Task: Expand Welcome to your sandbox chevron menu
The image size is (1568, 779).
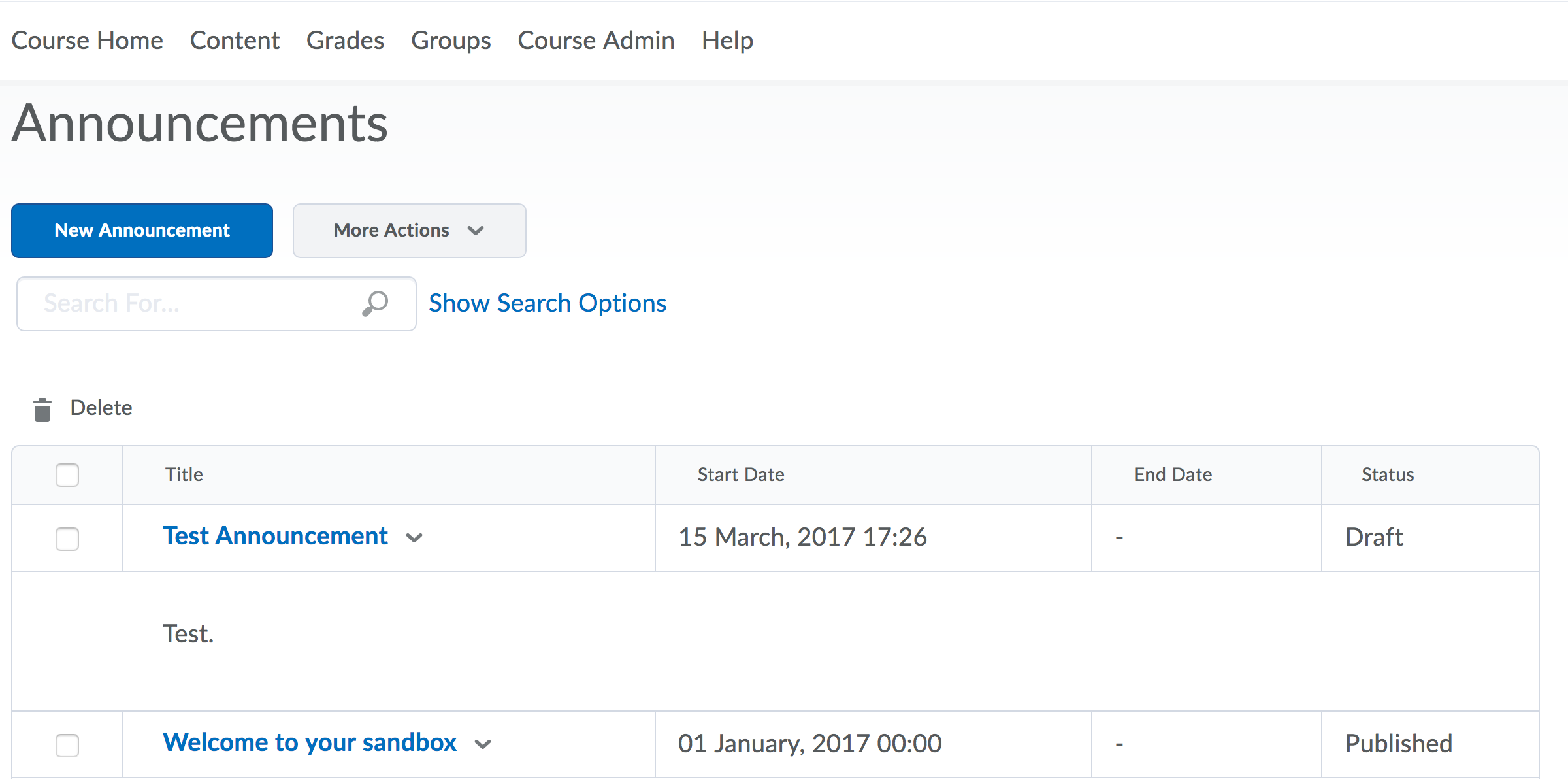Action: point(483,744)
